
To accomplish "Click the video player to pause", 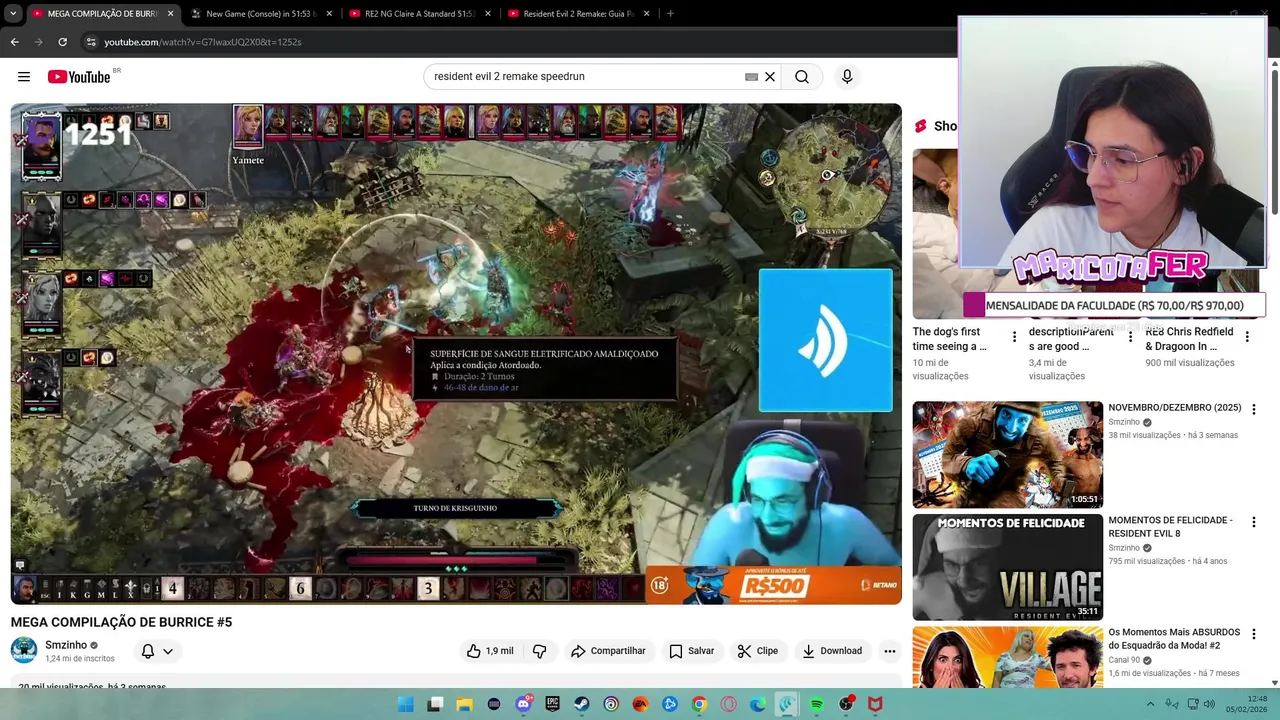I will (456, 354).
